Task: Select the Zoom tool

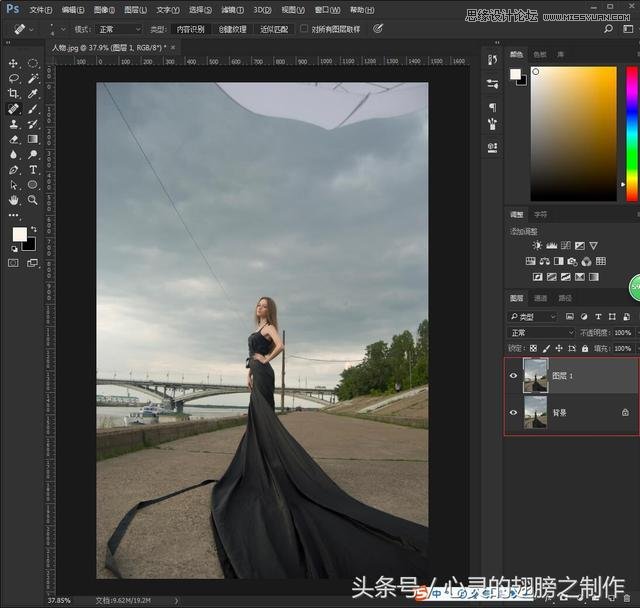Action: [x=33, y=200]
